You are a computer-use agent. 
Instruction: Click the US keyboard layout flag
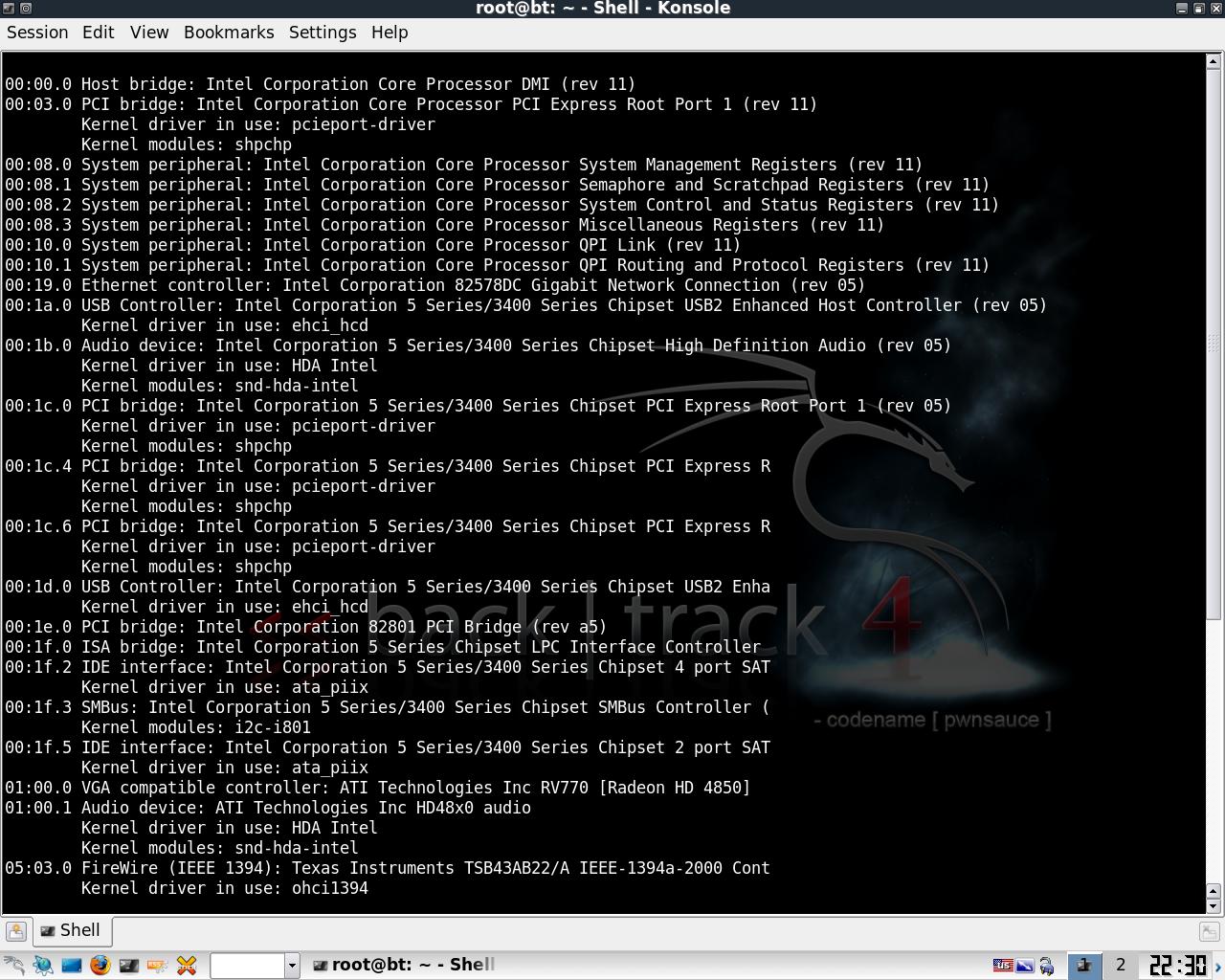pos(1003,965)
